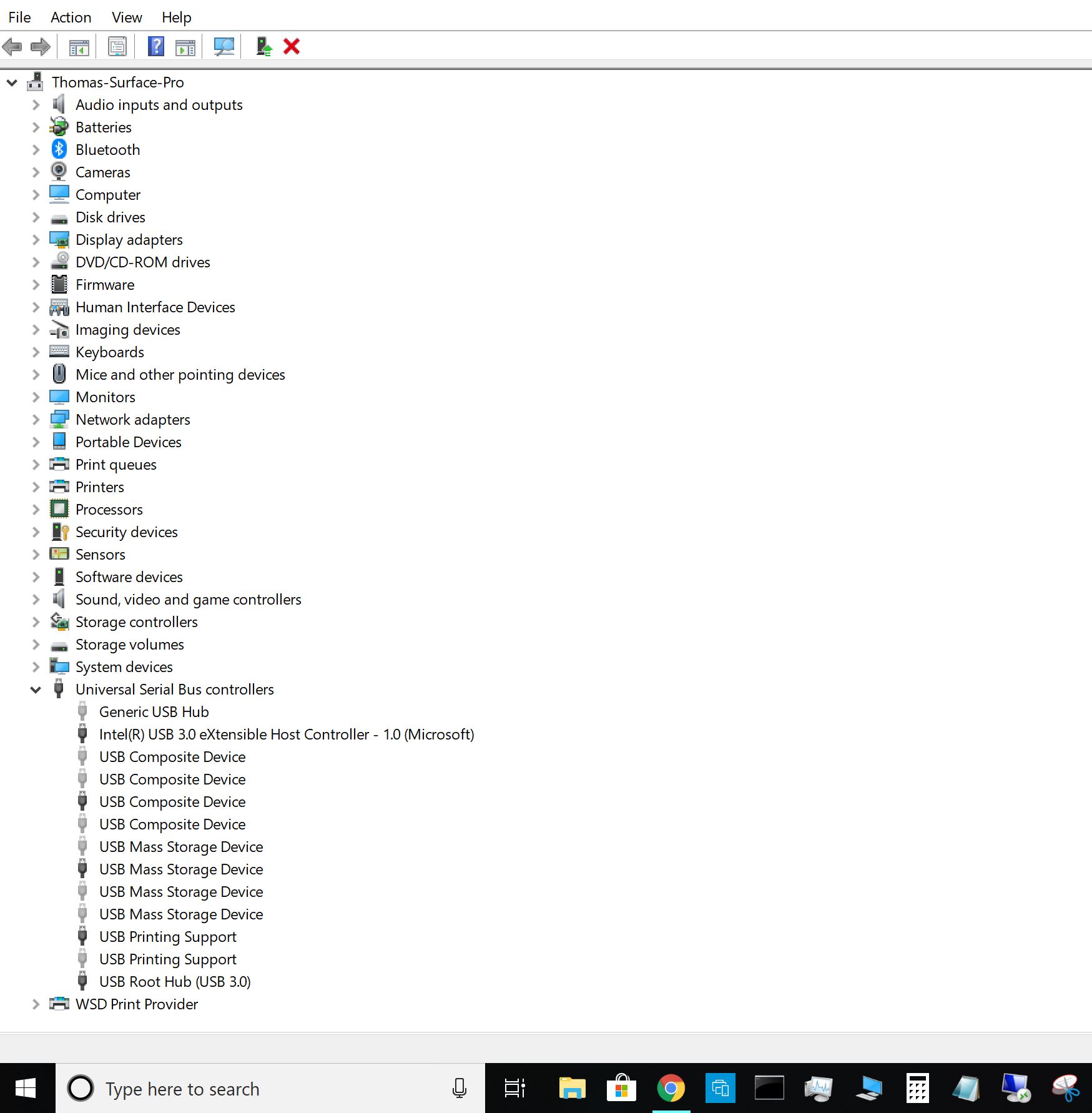Click the Keyboards category icon
Image resolution: width=1092 pixels, height=1113 pixels.
(x=59, y=352)
